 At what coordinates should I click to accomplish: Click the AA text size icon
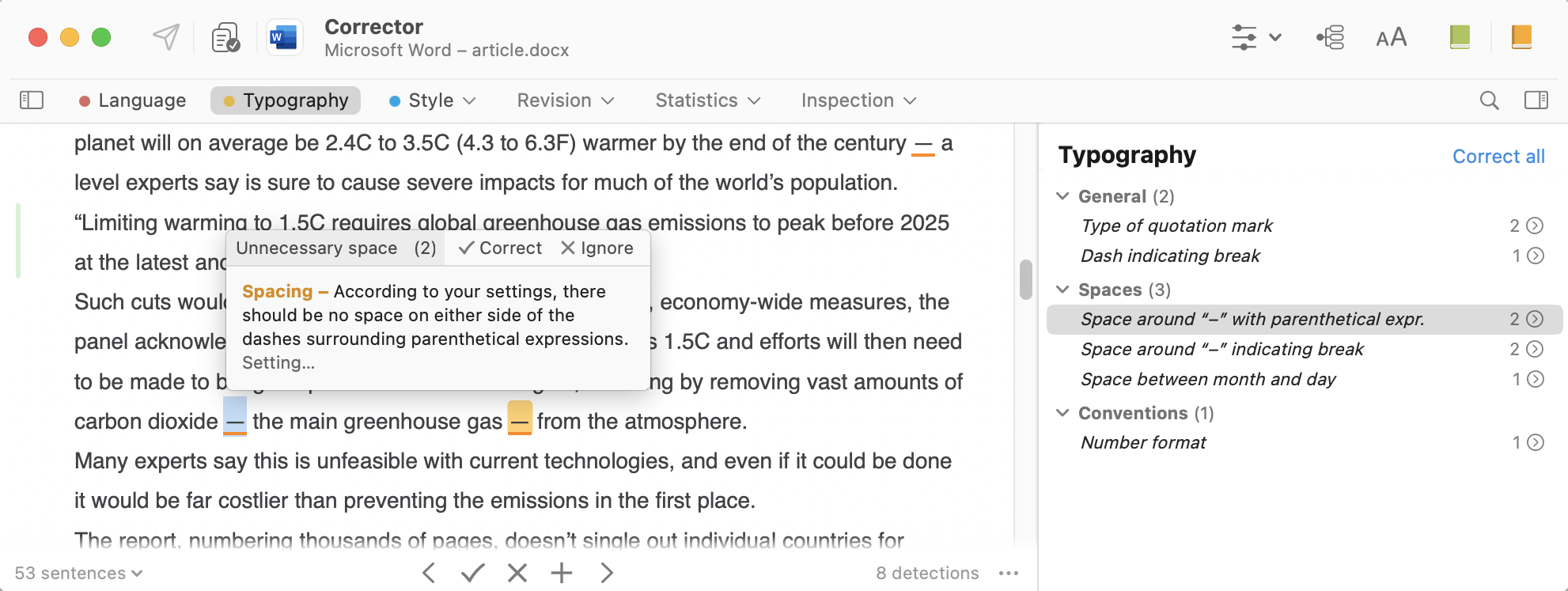click(1391, 37)
